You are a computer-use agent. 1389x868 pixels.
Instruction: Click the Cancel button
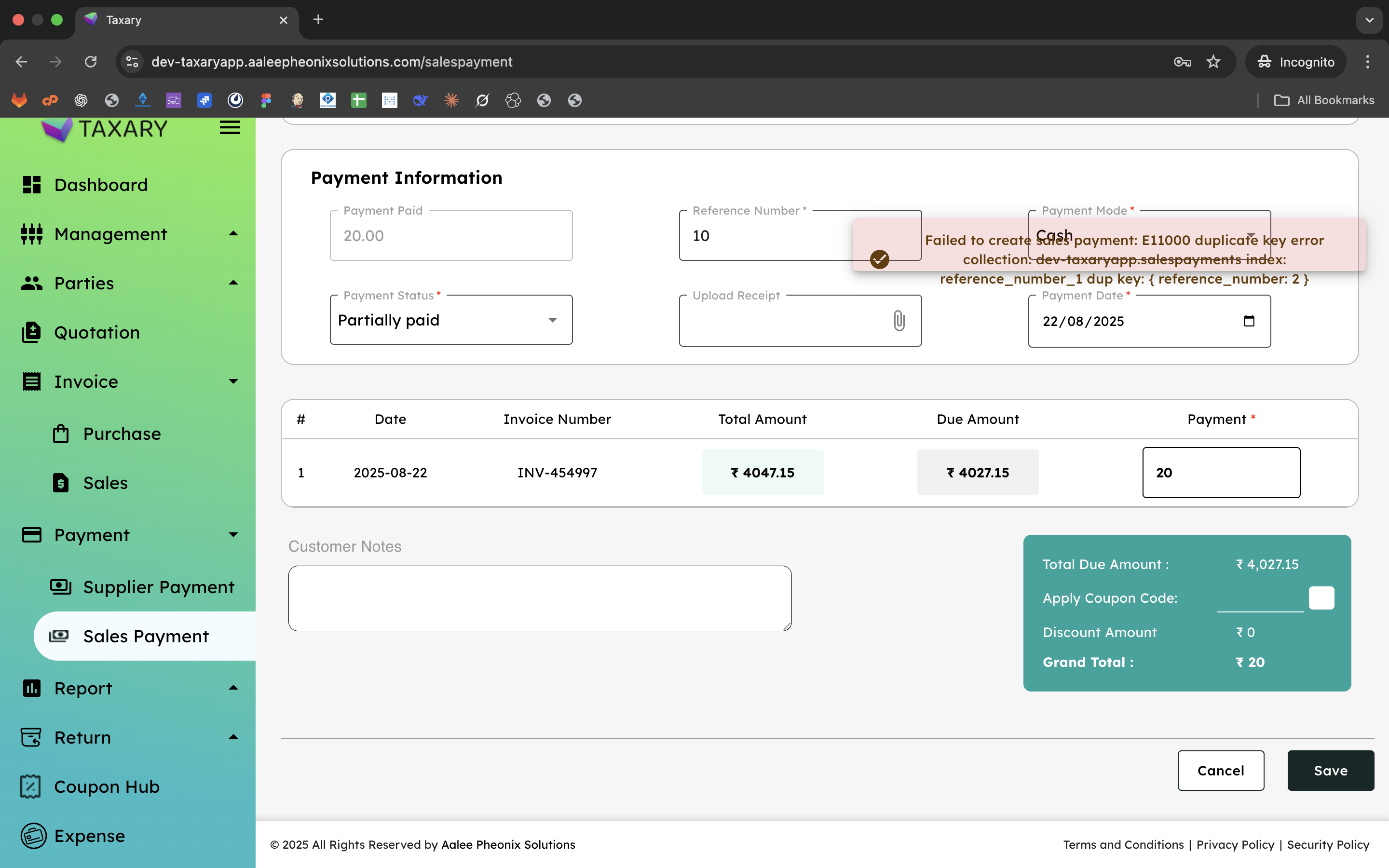pyautogui.click(x=1220, y=771)
